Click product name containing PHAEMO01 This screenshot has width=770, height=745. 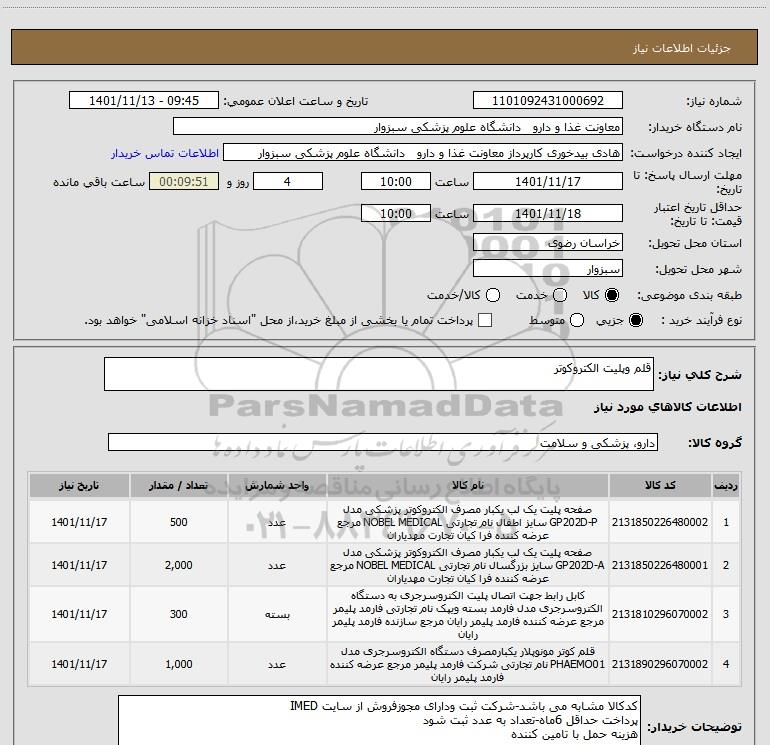468,664
